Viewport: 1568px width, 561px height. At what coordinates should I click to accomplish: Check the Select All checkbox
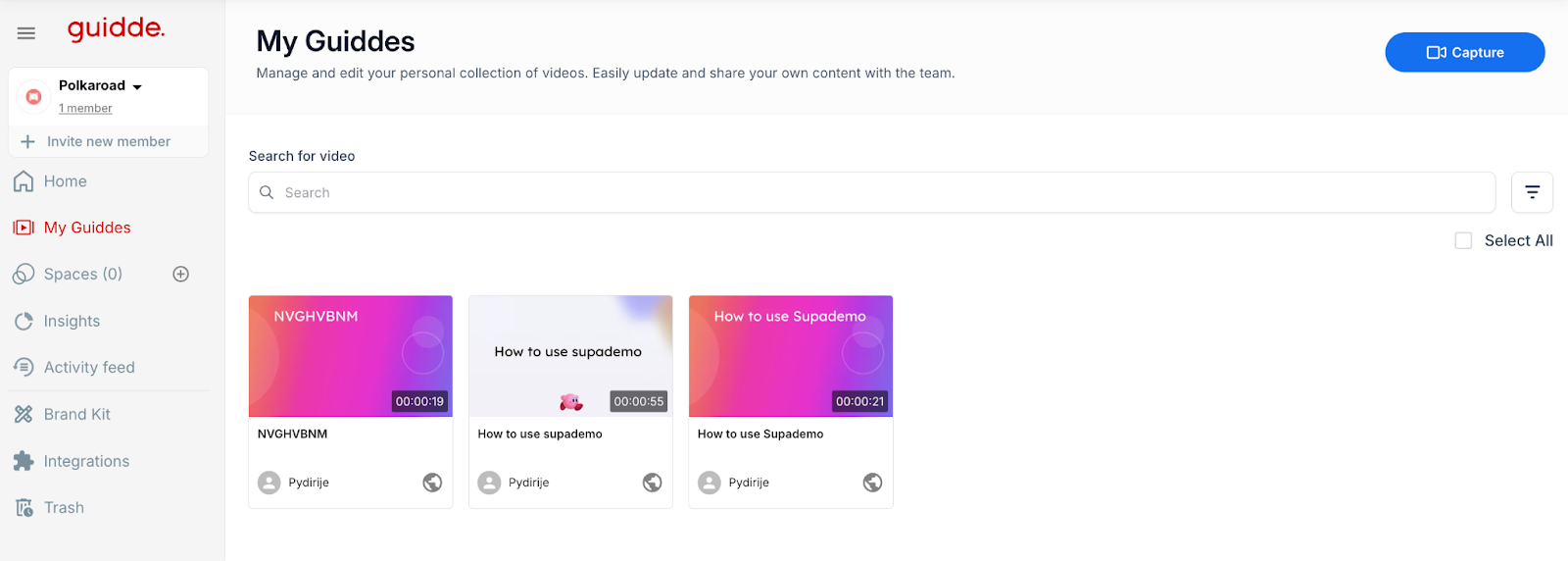pyautogui.click(x=1463, y=240)
